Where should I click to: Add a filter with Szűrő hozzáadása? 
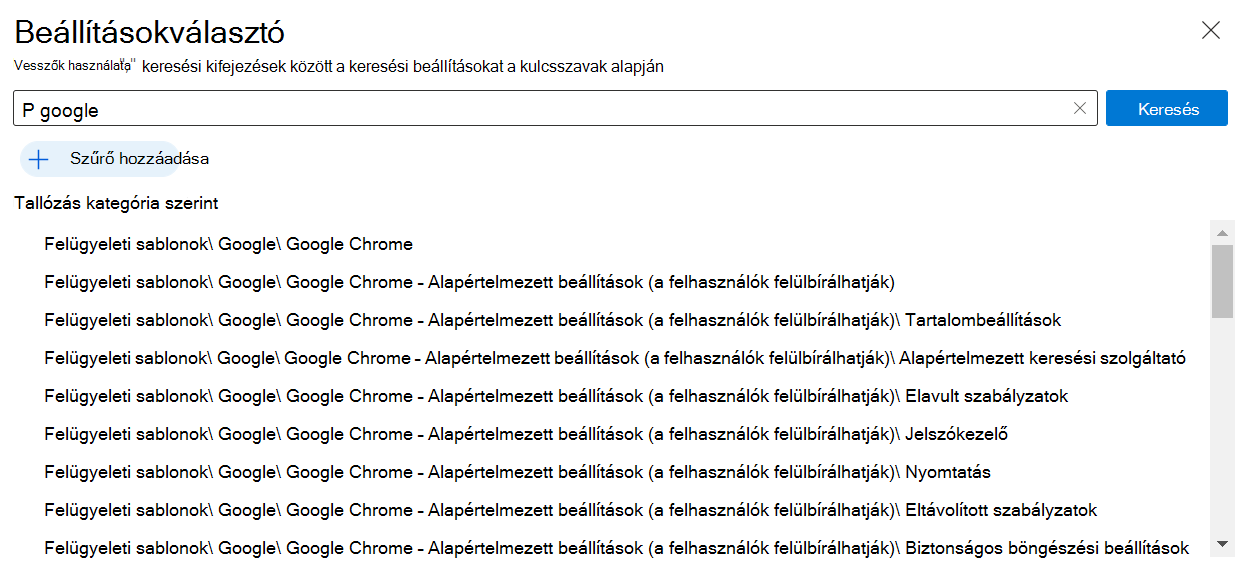pyautogui.click(x=115, y=159)
